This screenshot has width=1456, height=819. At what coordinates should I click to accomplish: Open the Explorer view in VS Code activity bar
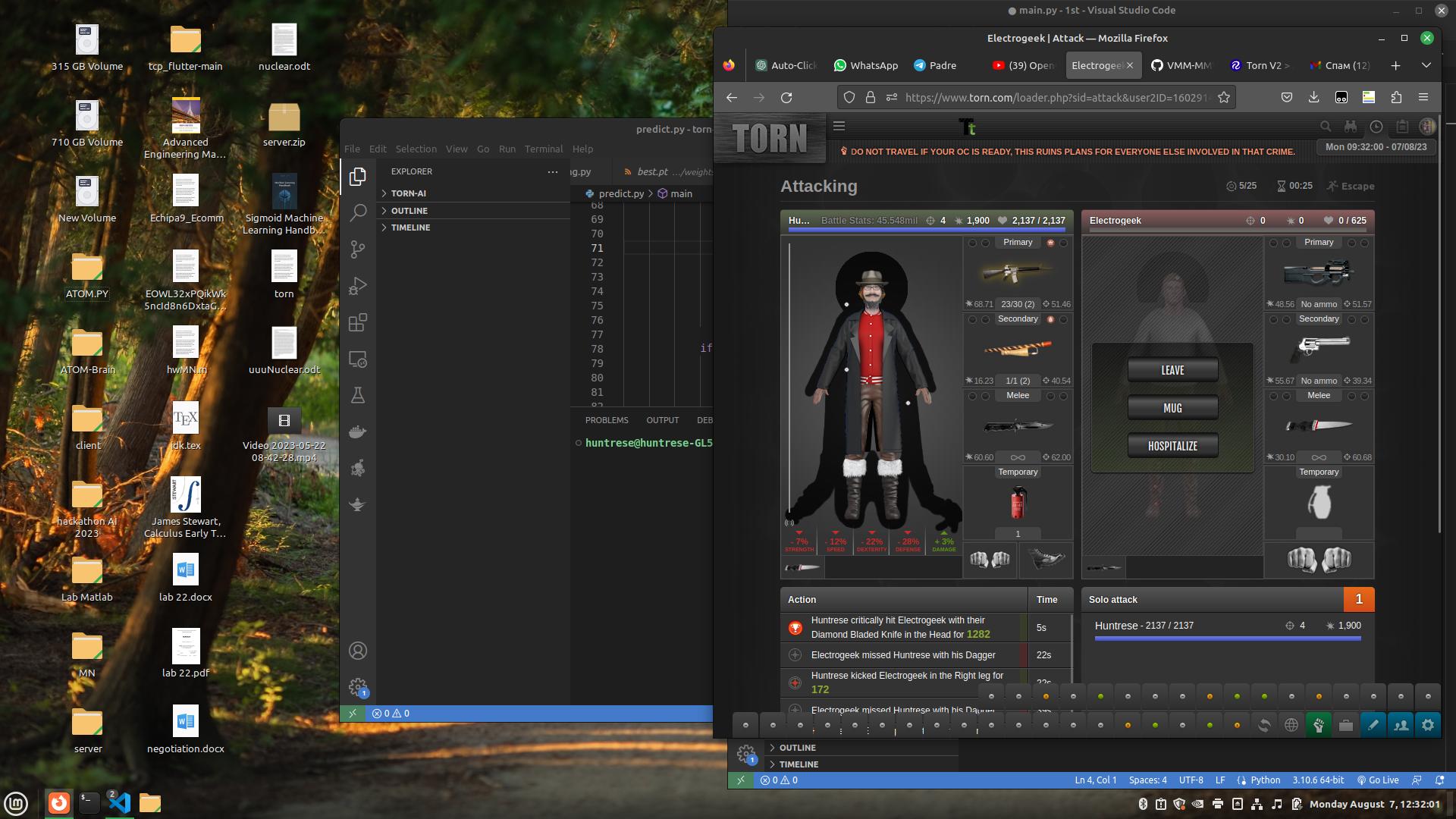[358, 176]
